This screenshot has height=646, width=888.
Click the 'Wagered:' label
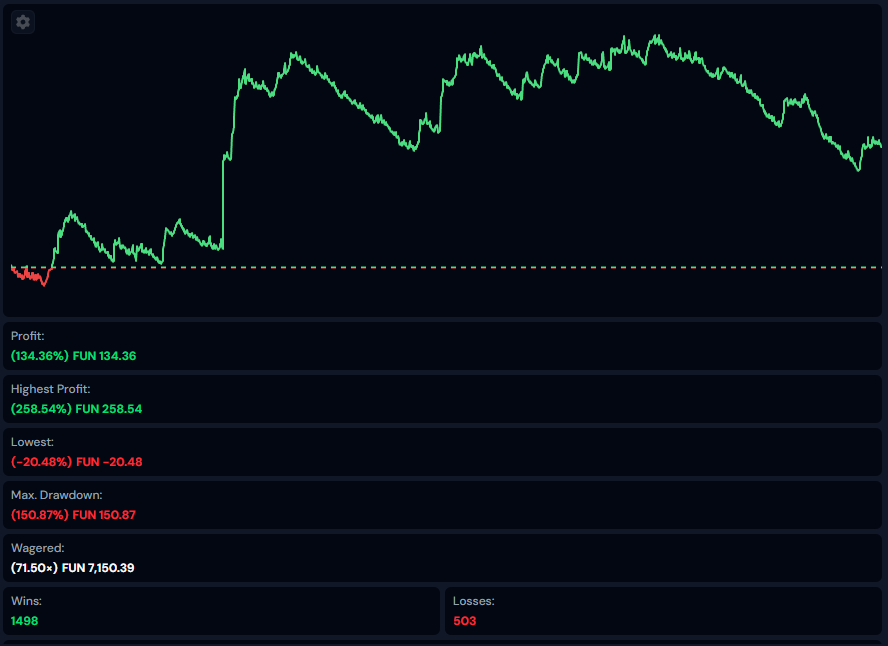[x=37, y=548]
